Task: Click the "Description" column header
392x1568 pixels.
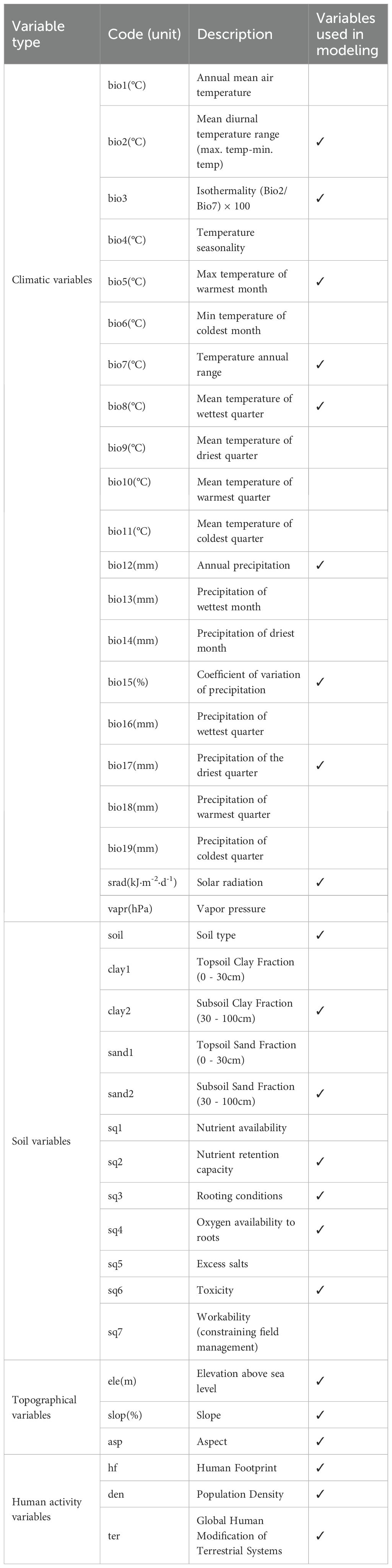Action: coord(234,34)
